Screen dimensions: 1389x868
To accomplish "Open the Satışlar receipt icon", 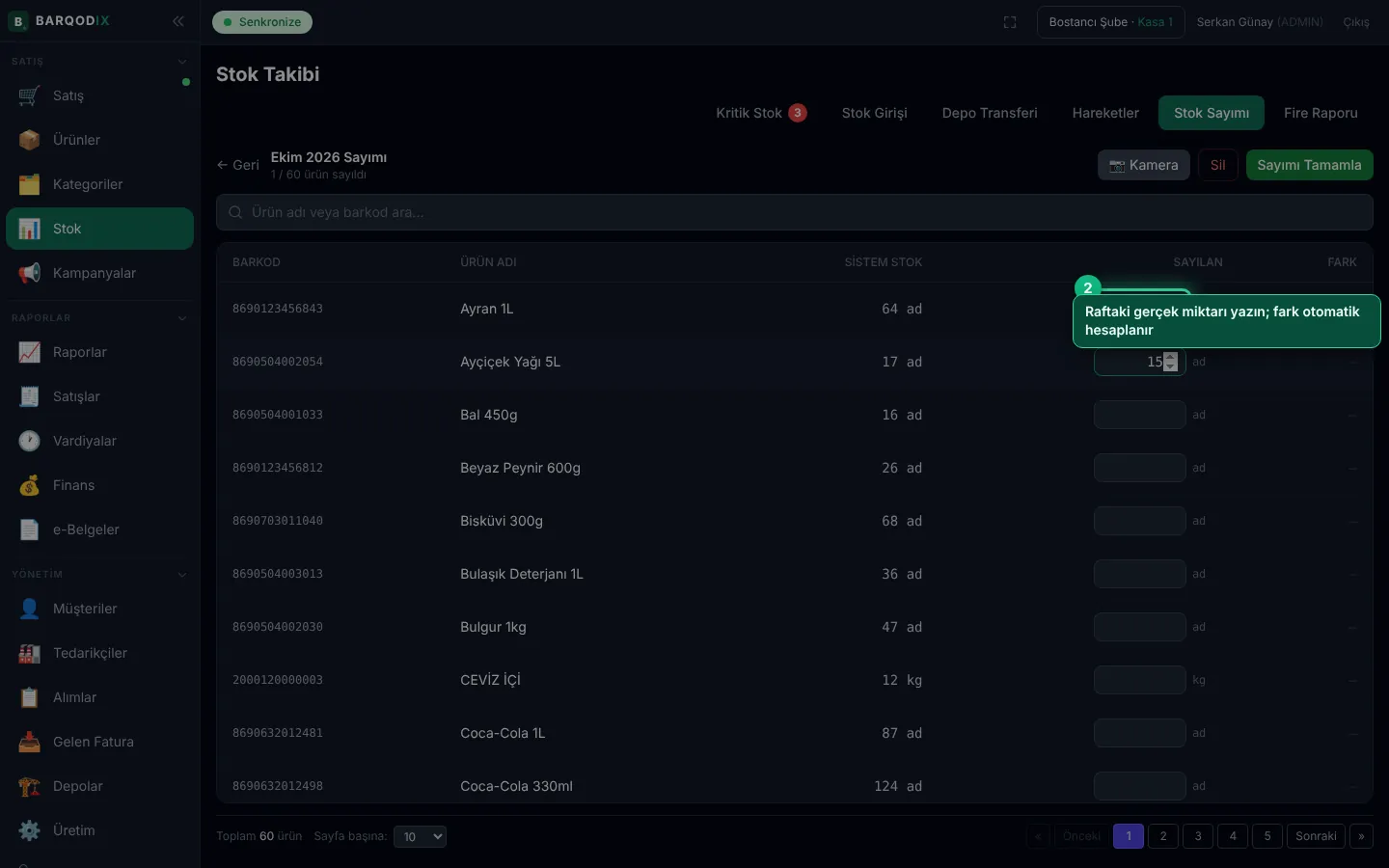I will [x=29, y=396].
